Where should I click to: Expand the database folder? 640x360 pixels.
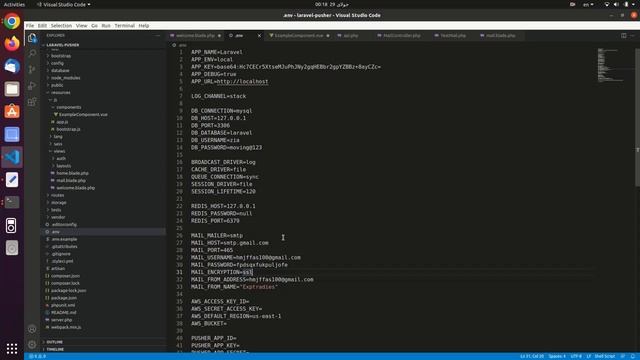click(x=60, y=71)
